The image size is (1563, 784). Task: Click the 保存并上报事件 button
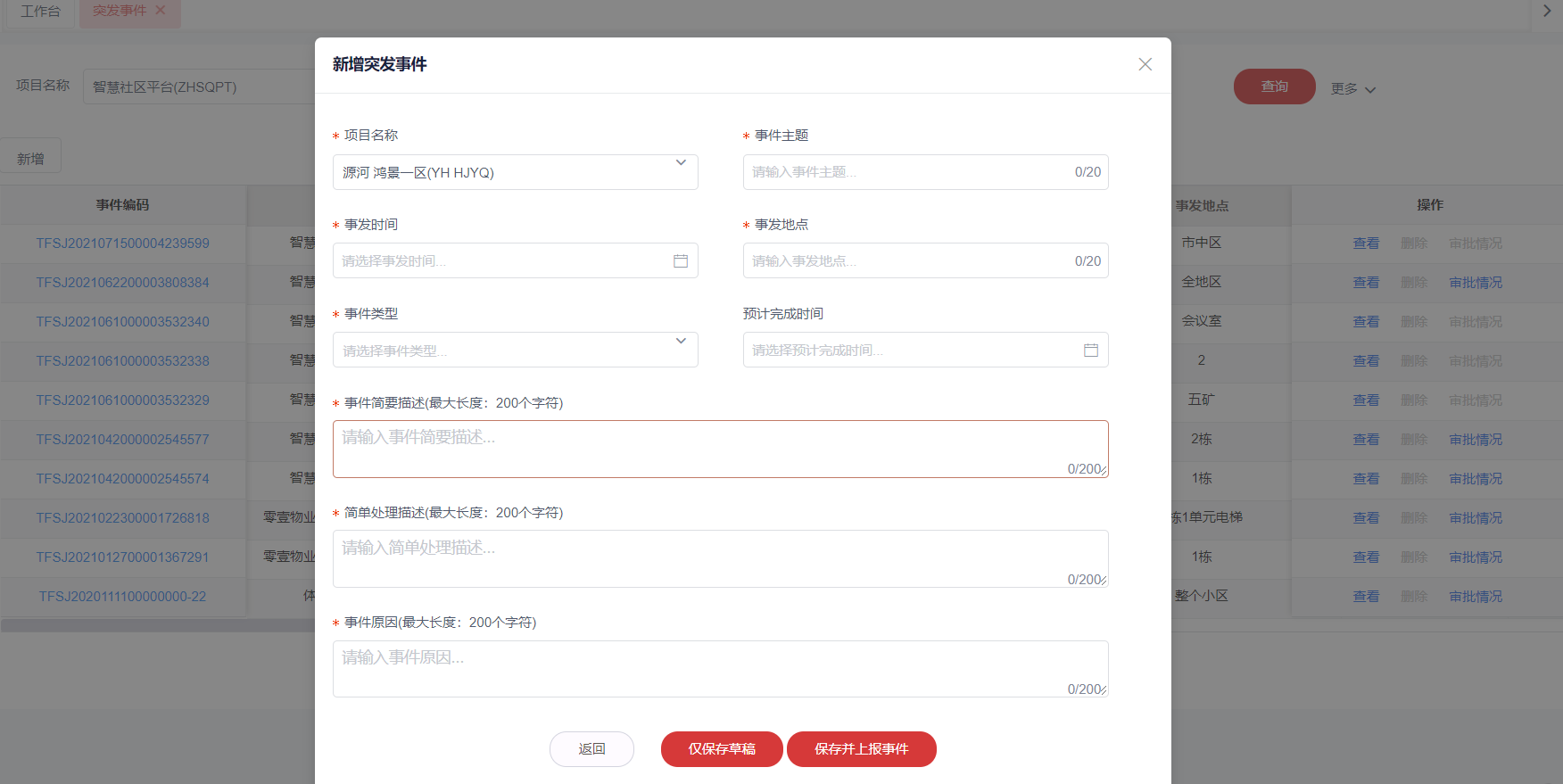pos(862,749)
